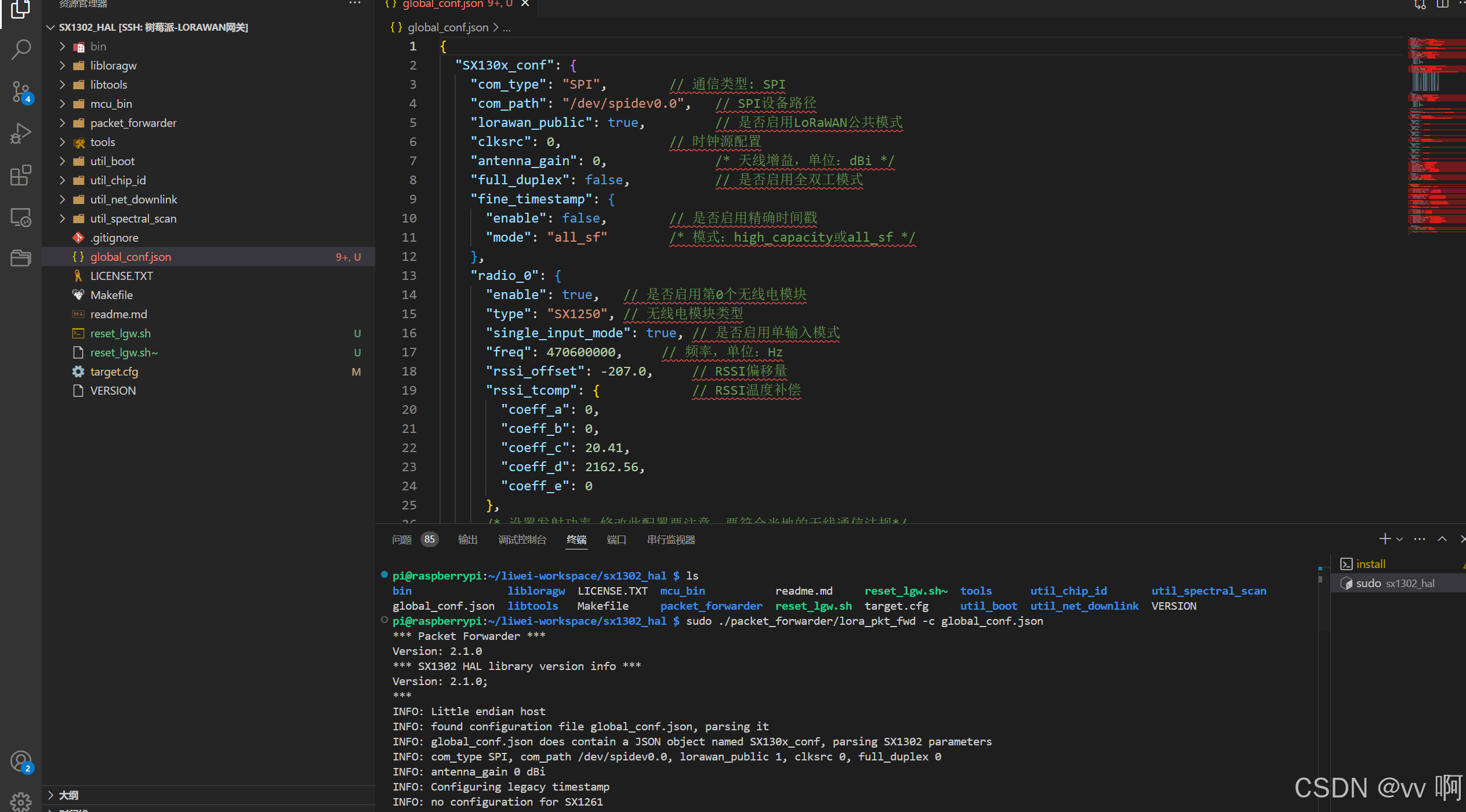Open the Run and Debug view

tap(21, 133)
